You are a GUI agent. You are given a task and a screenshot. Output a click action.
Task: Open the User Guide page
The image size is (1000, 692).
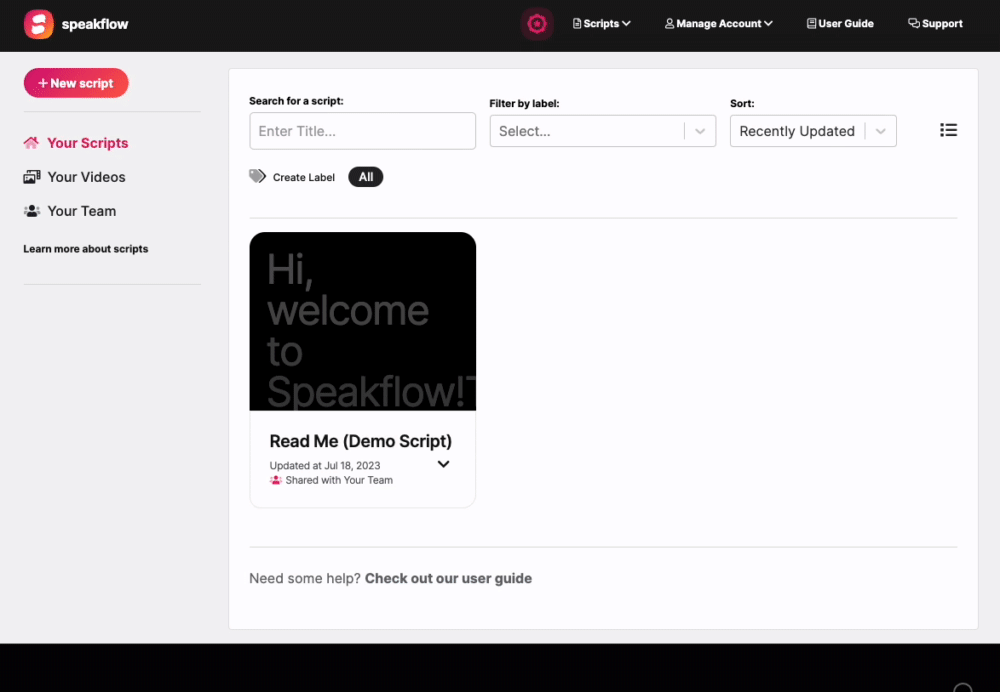click(x=840, y=24)
